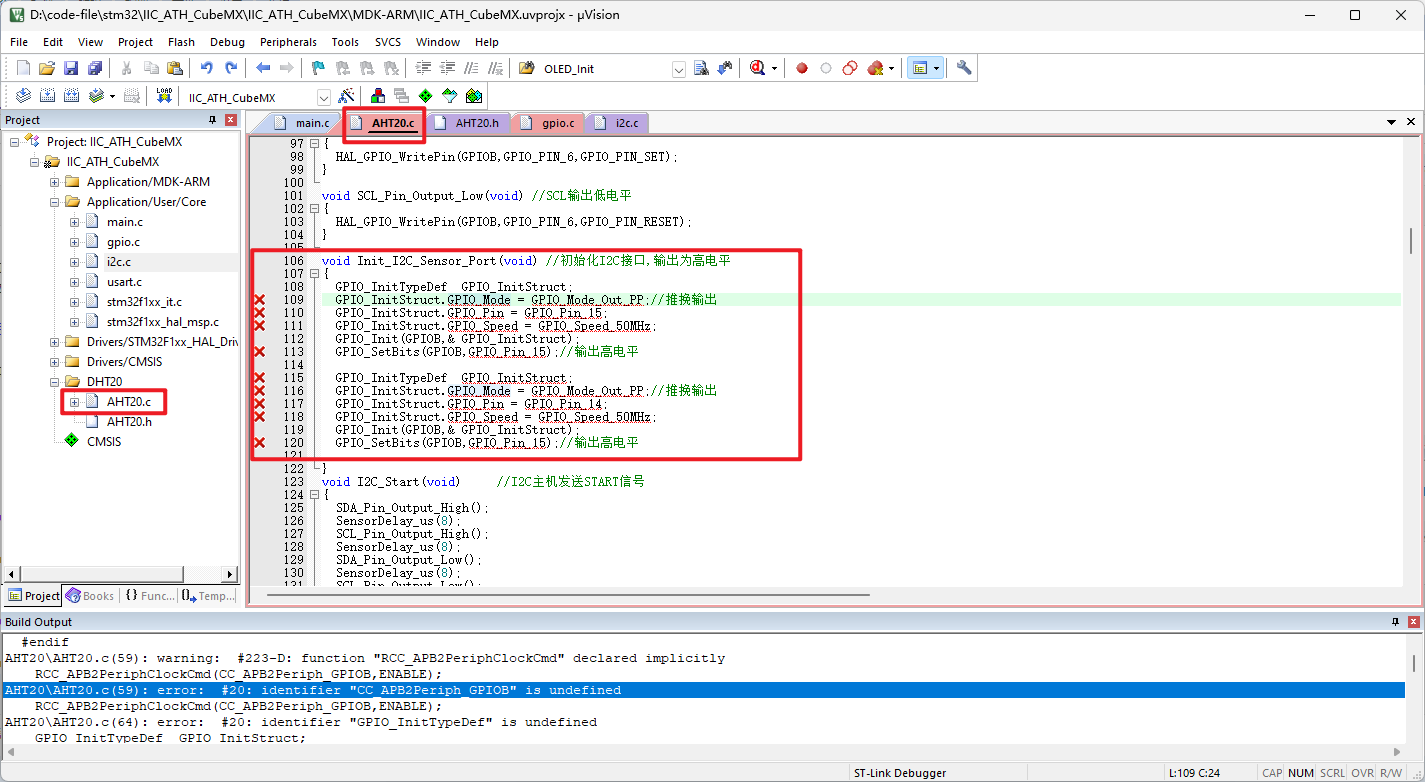Screen dimensions: 1425x782
Task: Download code to flash with LOAD icon
Action: click(164, 96)
